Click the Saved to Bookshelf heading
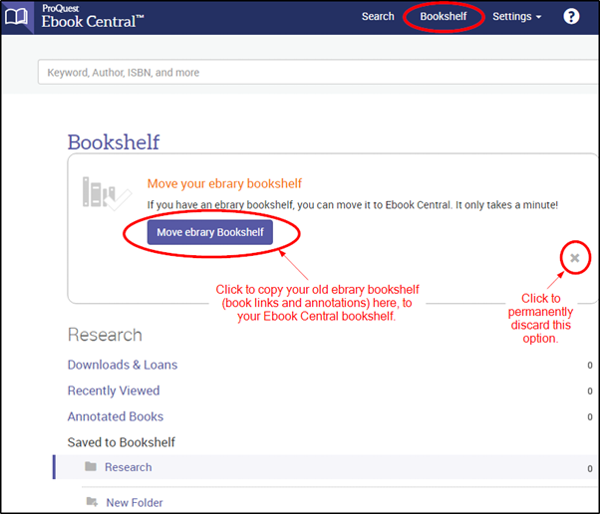600x514 pixels. tap(121, 442)
